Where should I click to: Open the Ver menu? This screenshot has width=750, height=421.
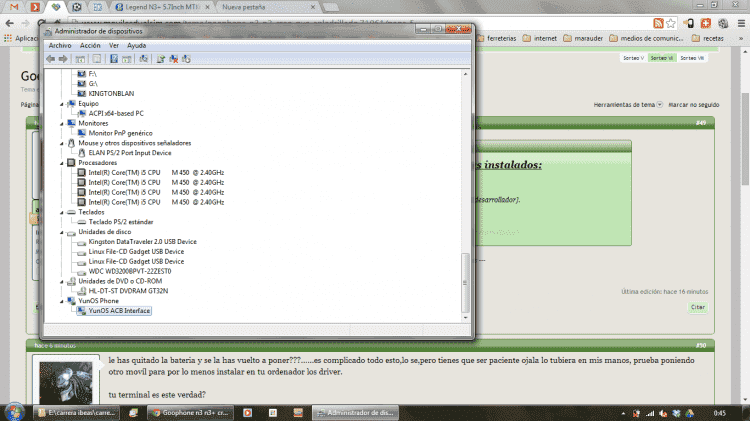click(114, 45)
